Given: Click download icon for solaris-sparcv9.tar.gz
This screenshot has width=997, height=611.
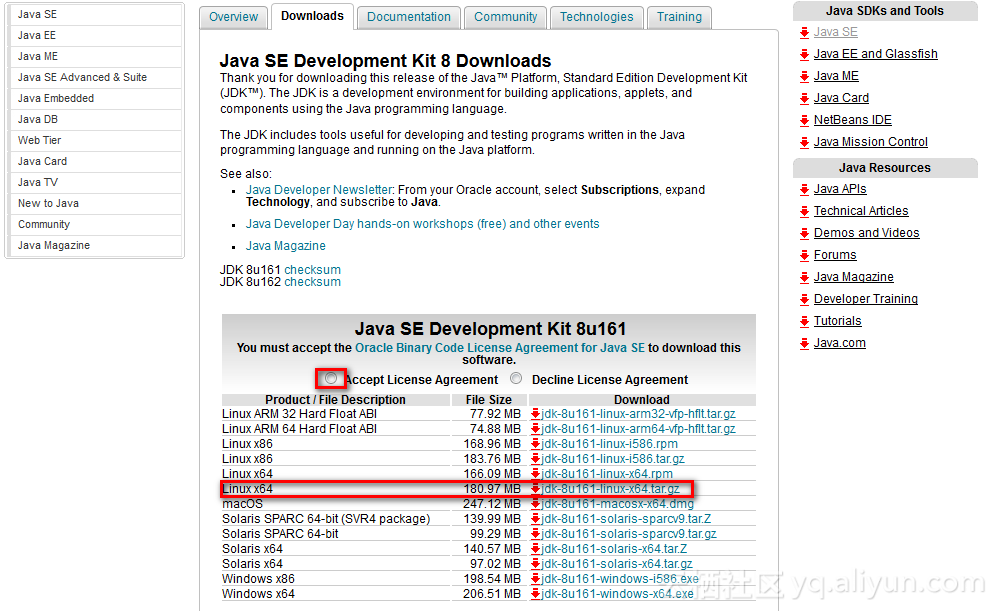Looking at the screenshot, I should 535,534.
